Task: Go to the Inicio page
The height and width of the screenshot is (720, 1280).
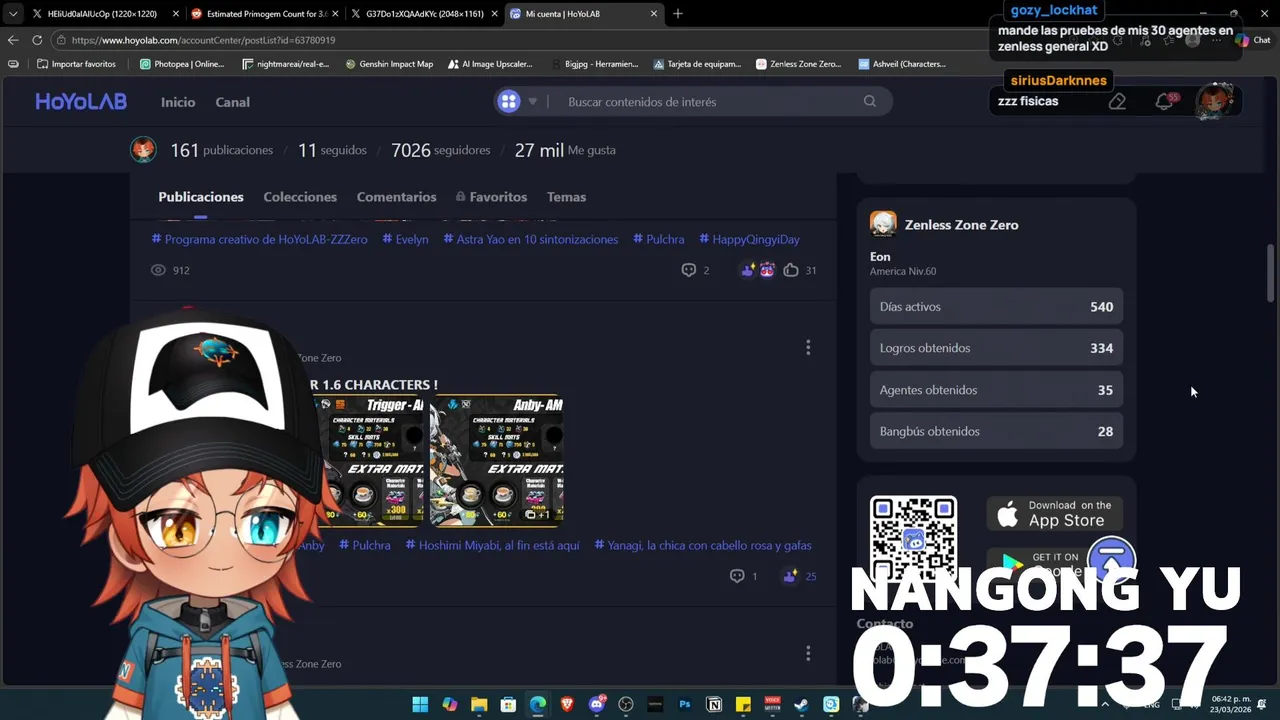Action: (x=178, y=102)
